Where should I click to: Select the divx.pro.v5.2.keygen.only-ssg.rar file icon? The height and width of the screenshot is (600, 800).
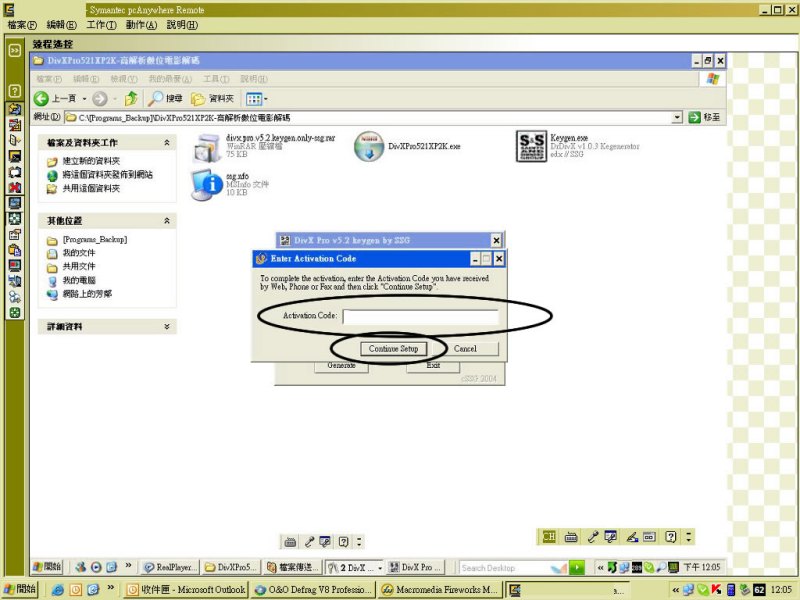pos(207,147)
